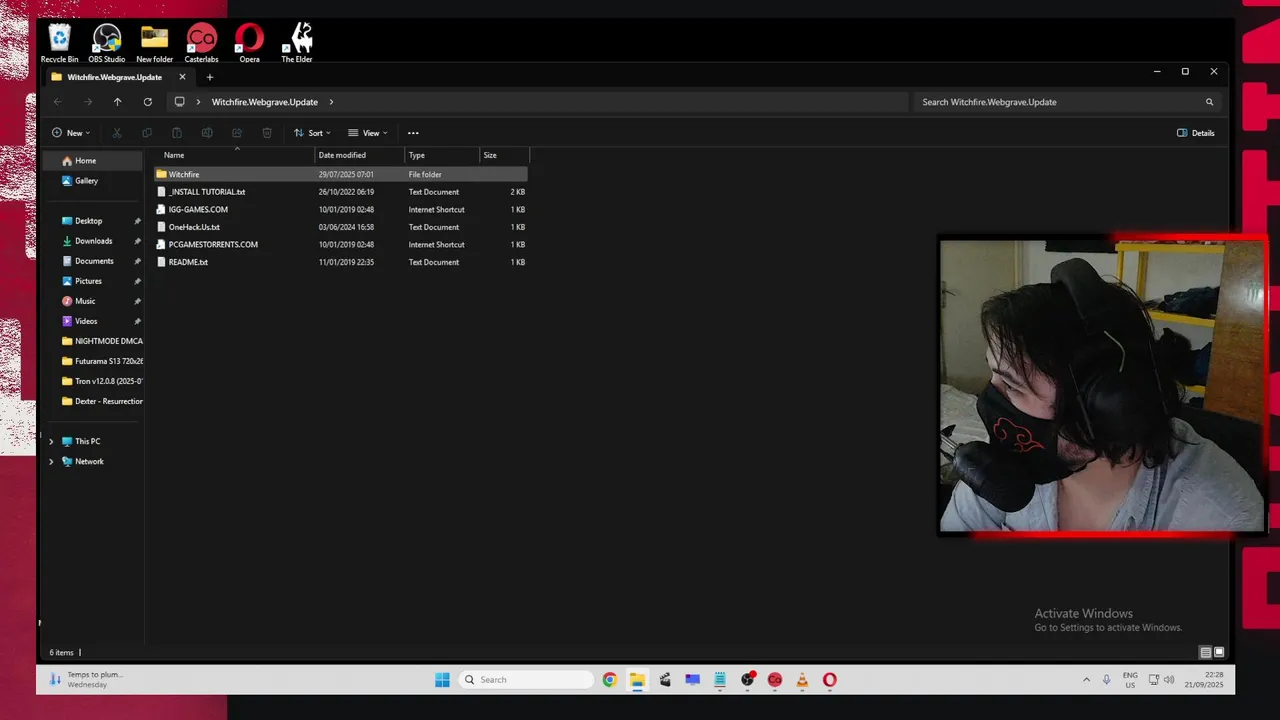Image resolution: width=1280 pixels, height=720 pixels.
Task: Expand This PC in navigation pane
Action: coord(51,441)
